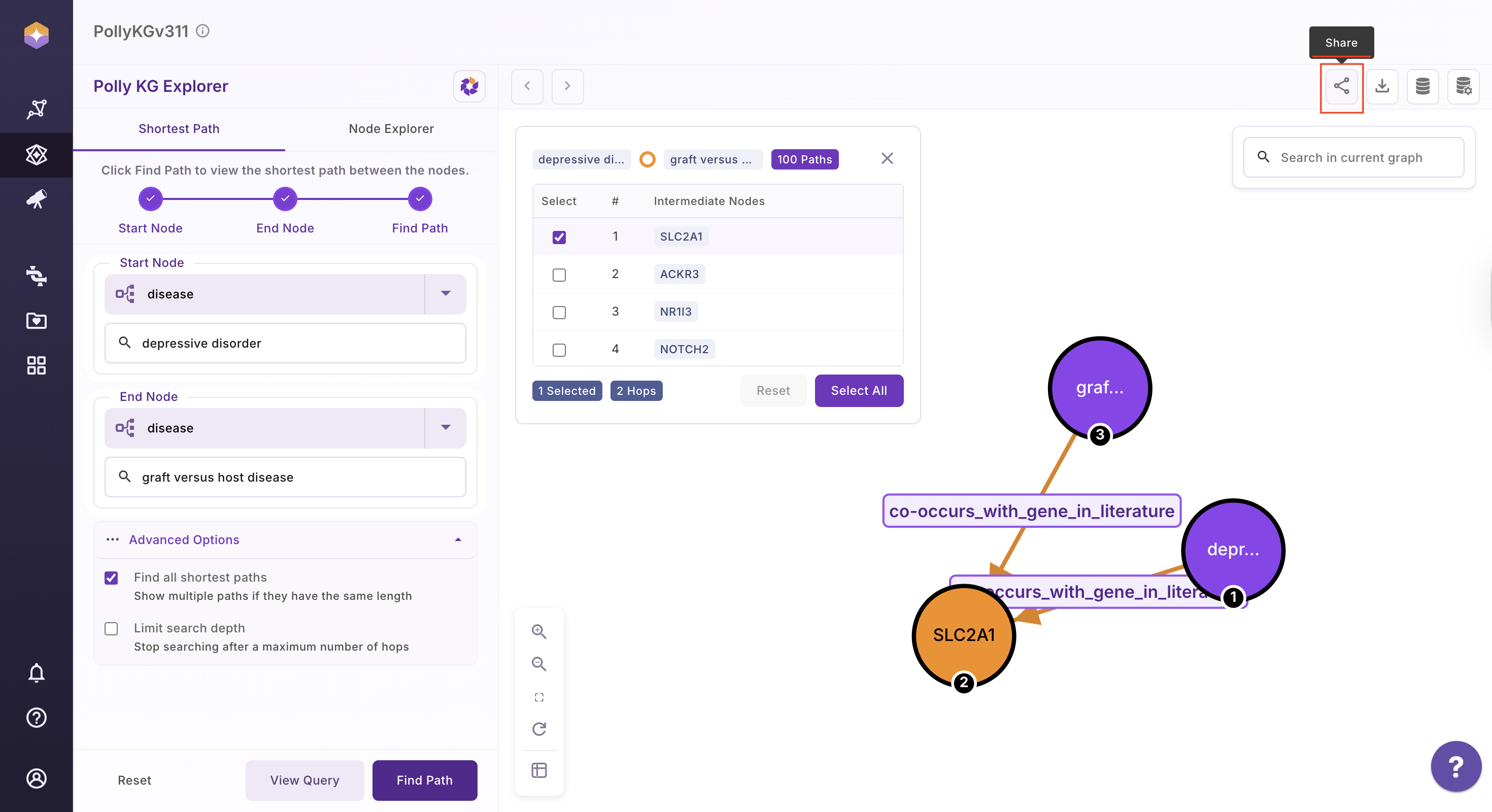Click the View Query button
Image resolution: width=1492 pixels, height=812 pixels.
tap(304, 780)
